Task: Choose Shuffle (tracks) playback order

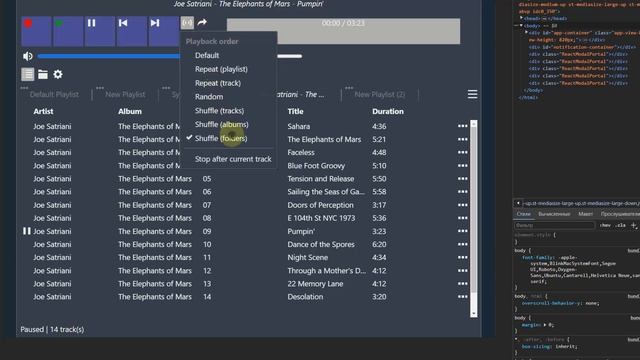Action: coord(219,111)
